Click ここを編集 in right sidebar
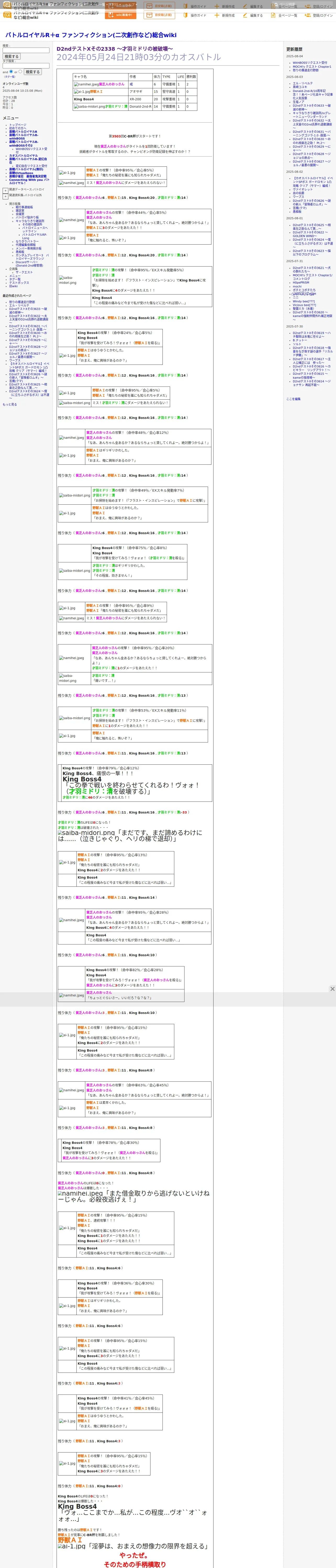This screenshot has height=1568, width=336. [293, 399]
